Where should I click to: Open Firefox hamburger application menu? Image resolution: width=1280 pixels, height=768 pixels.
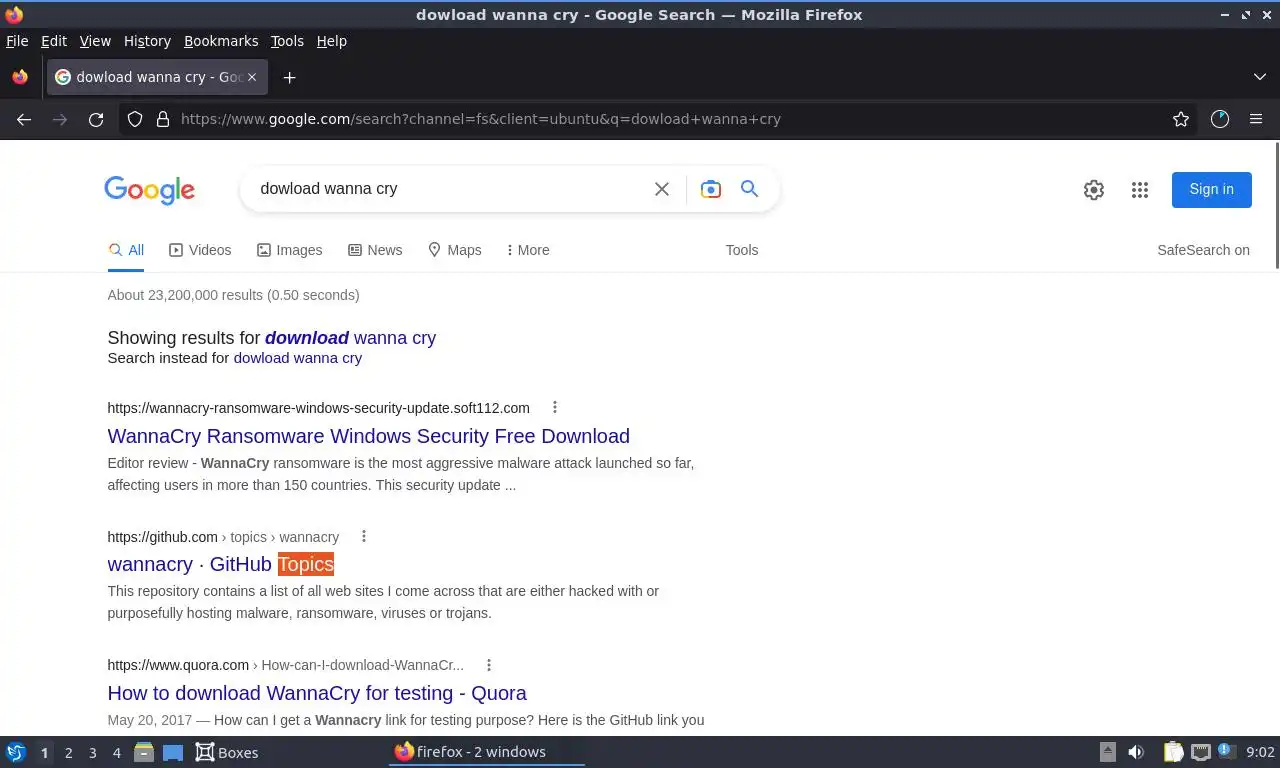pyautogui.click(x=1256, y=119)
